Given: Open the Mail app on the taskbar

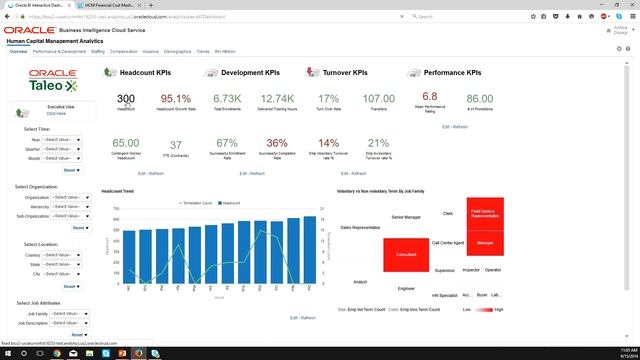Looking at the screenshot, I should pos(73,353).
